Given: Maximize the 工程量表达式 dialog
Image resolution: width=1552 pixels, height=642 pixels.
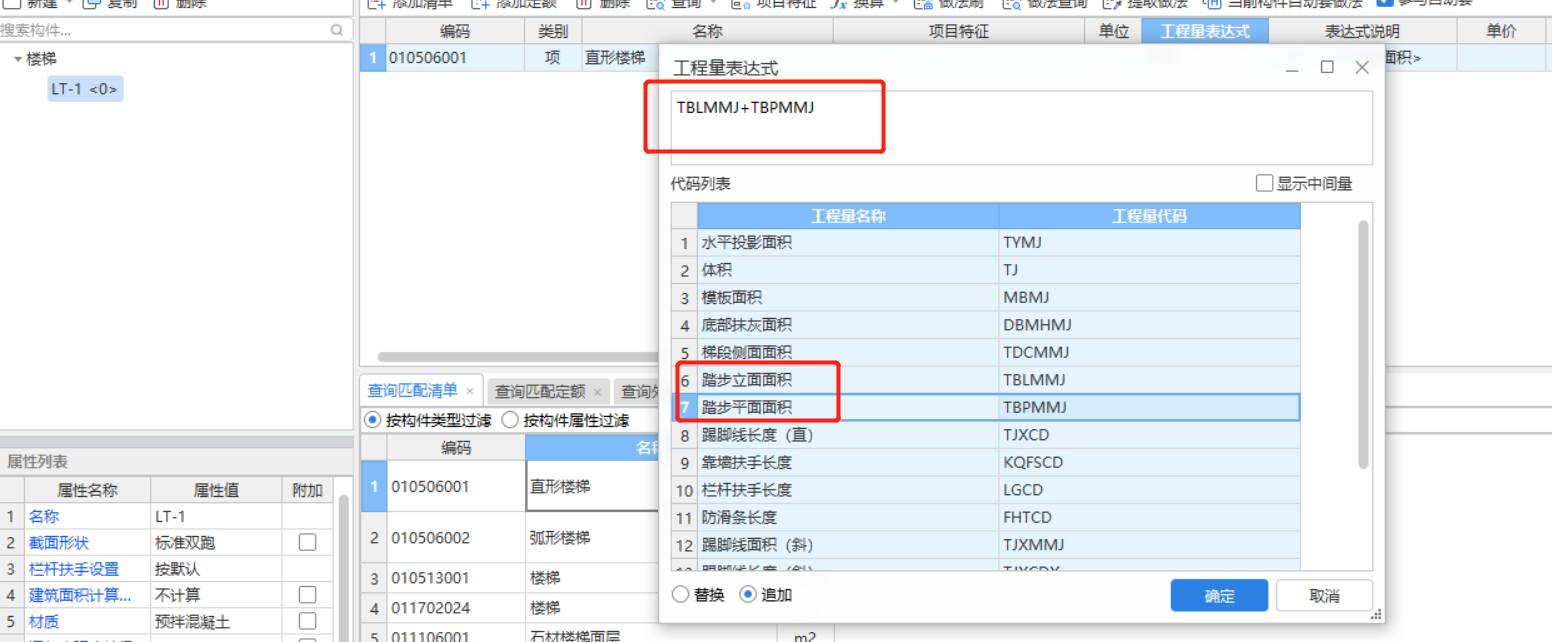Looking at the screenshot, I should click(x=1327, y=67).
